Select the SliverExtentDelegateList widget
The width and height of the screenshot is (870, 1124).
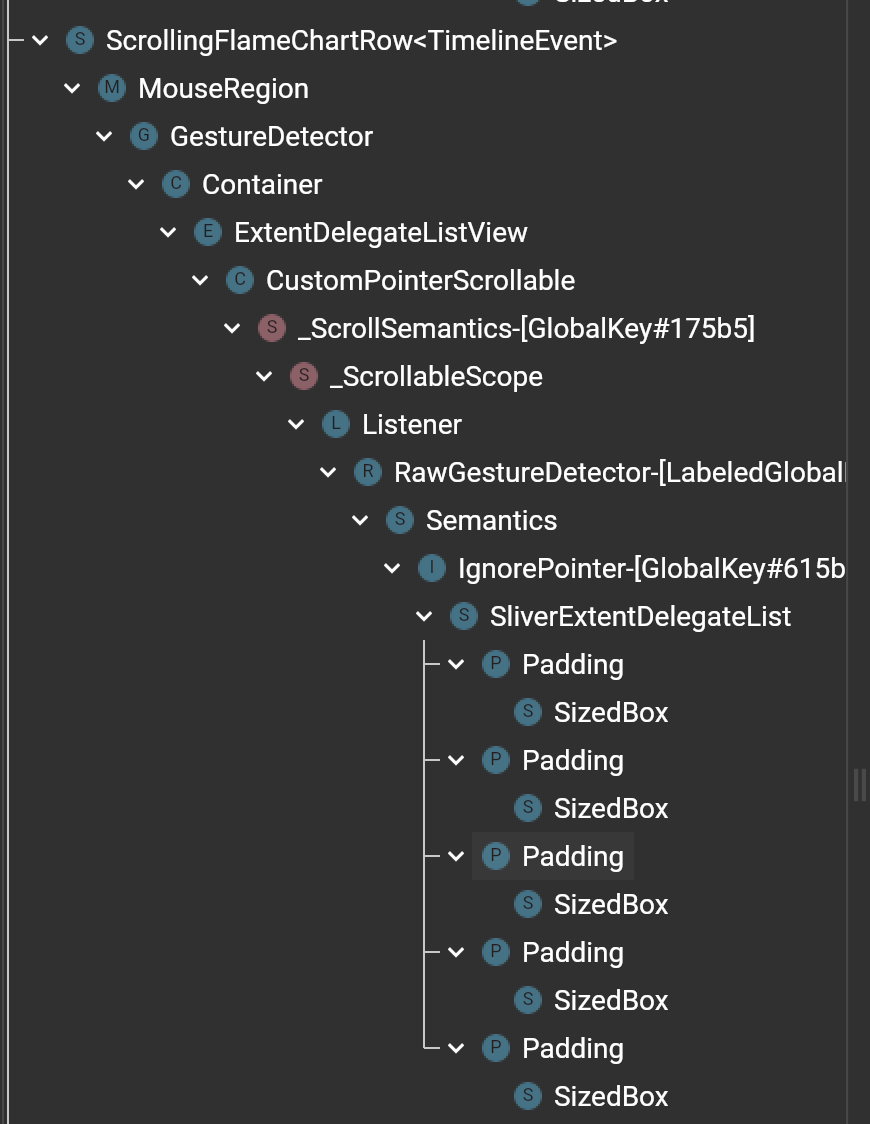click(640, 616)
